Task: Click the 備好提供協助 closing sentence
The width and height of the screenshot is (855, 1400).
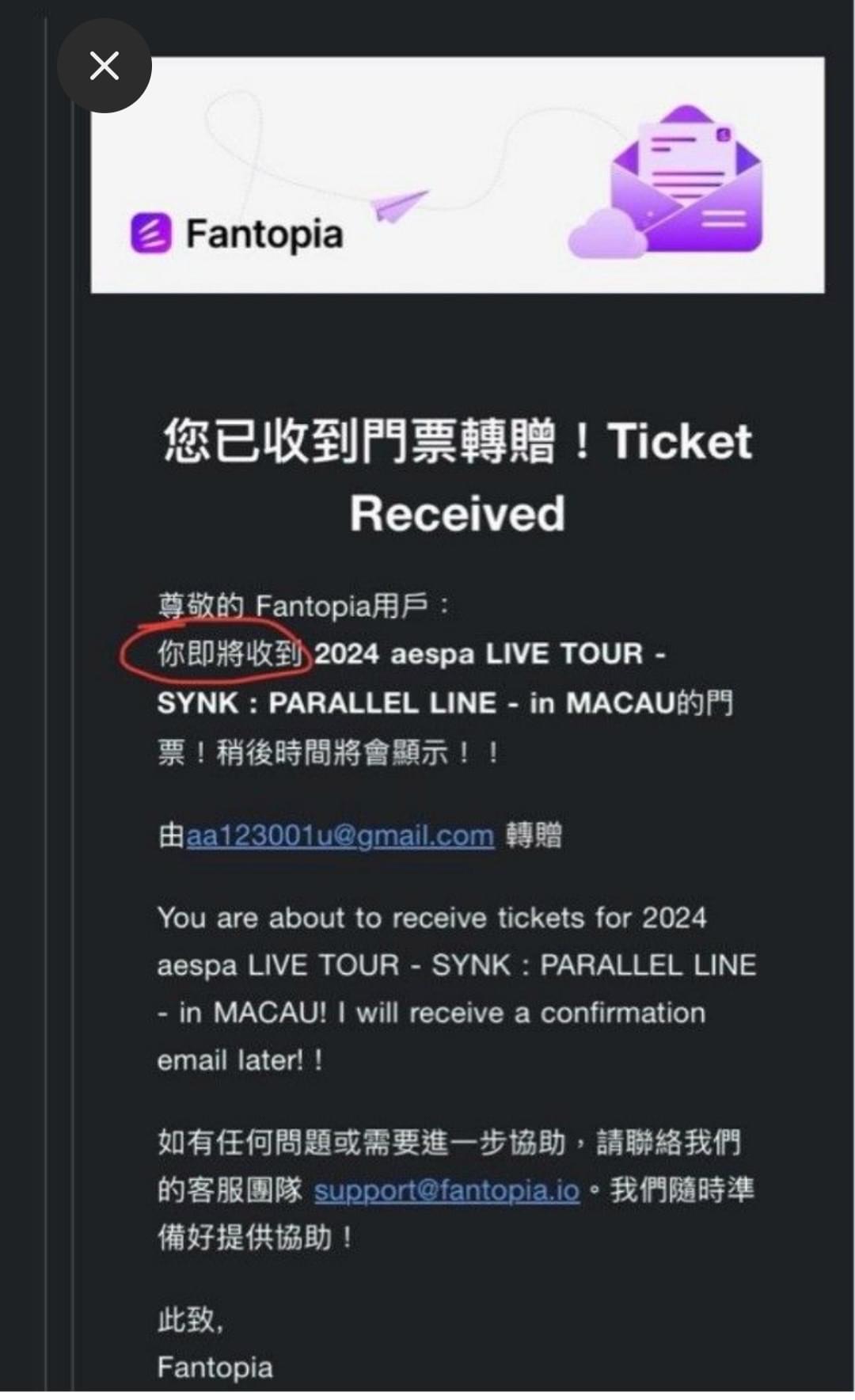Action: 255,1238
